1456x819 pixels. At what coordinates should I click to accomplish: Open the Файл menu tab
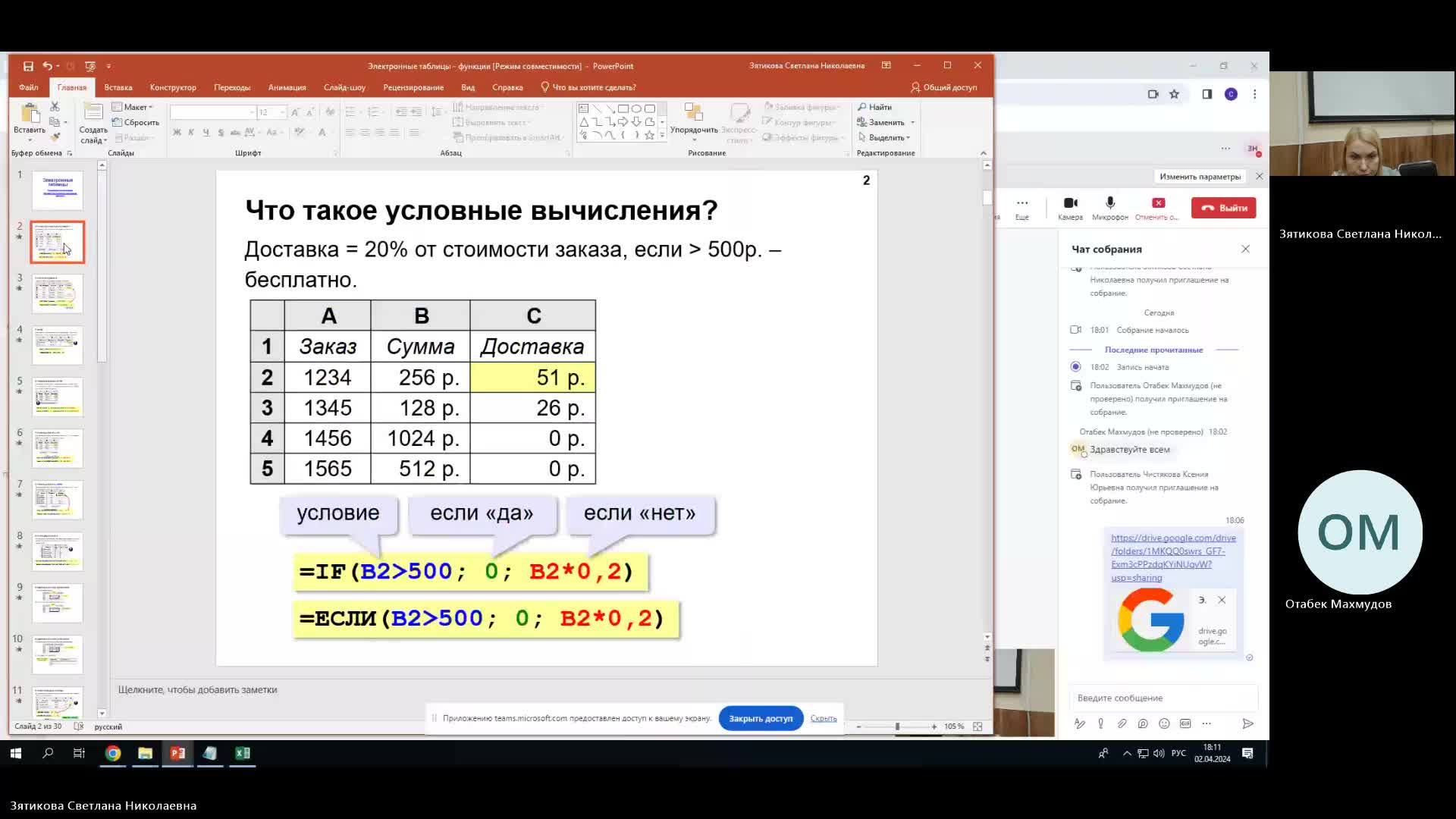pos(29,87)
